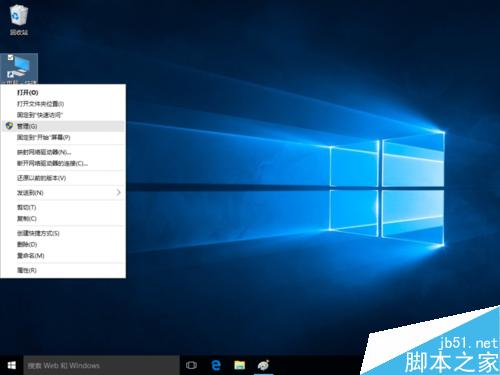Choose 删除(D) from the context menu
The width and height of the screenshot is (500, 375).
[x=63, y=244]
